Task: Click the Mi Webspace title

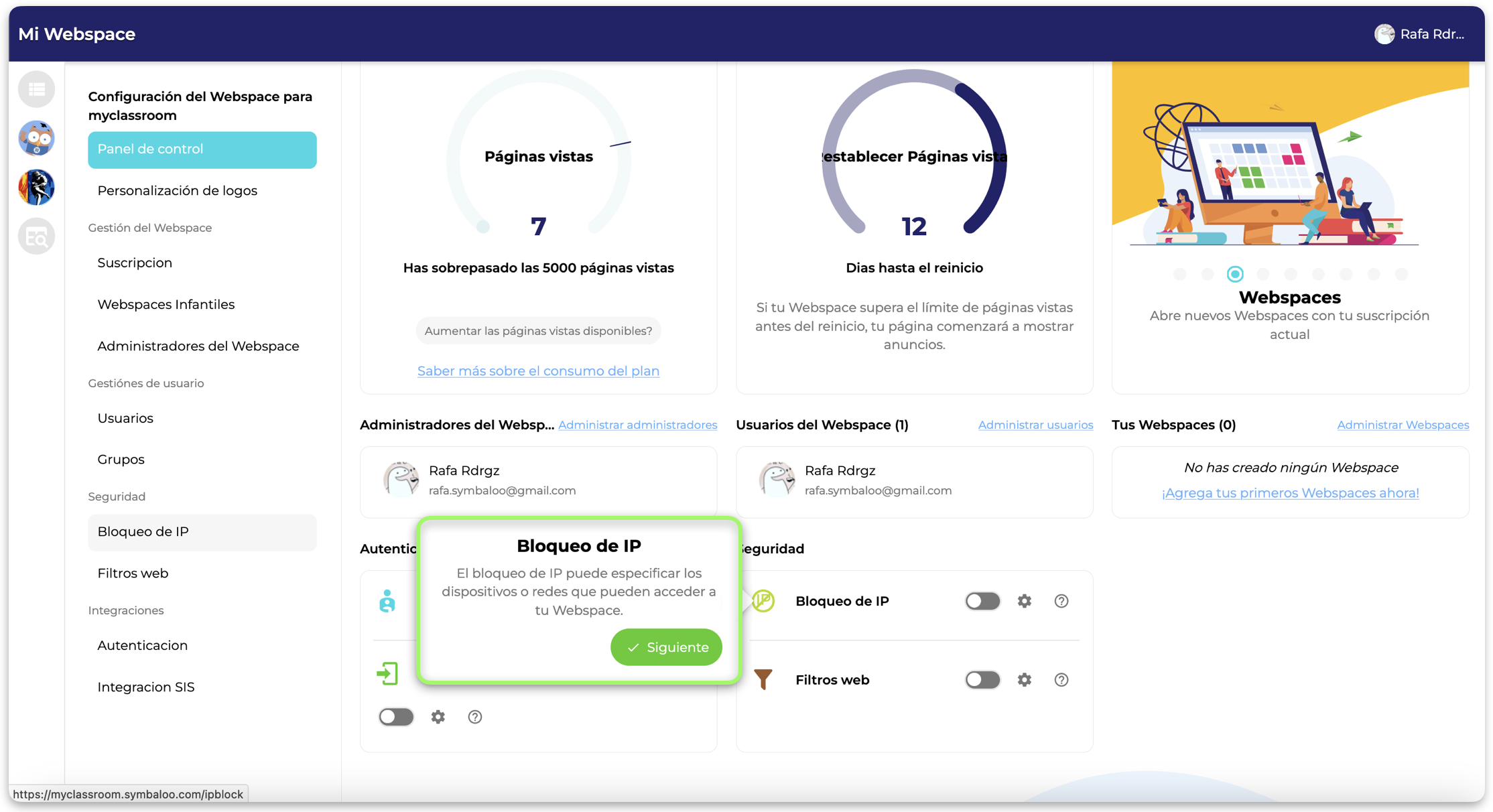Action: [76, 34]
